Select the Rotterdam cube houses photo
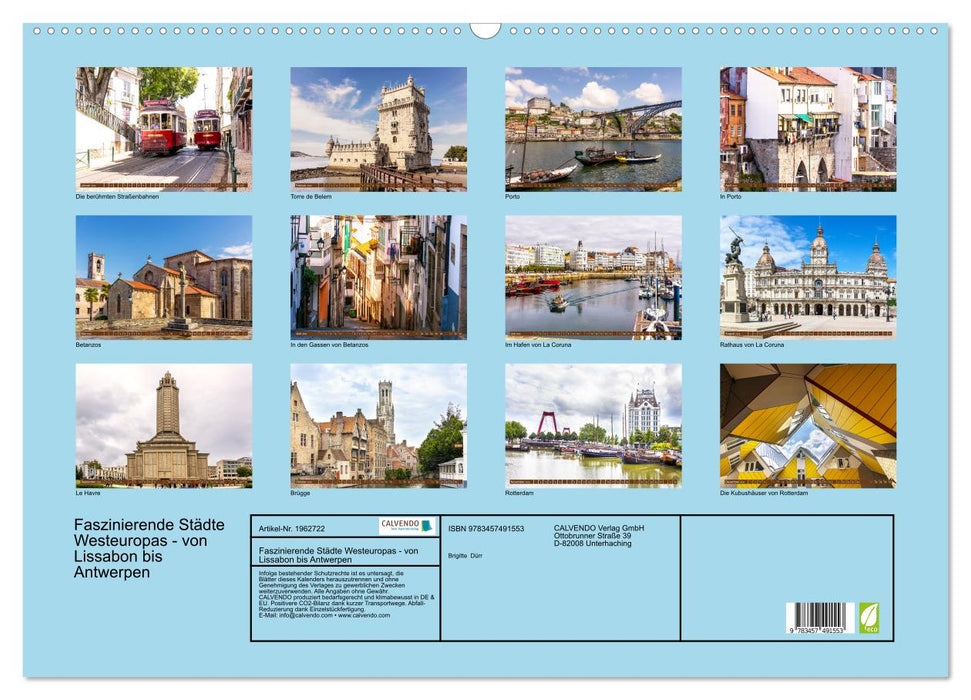The height and width of the screenshot is (700, 971). (808, 425)
